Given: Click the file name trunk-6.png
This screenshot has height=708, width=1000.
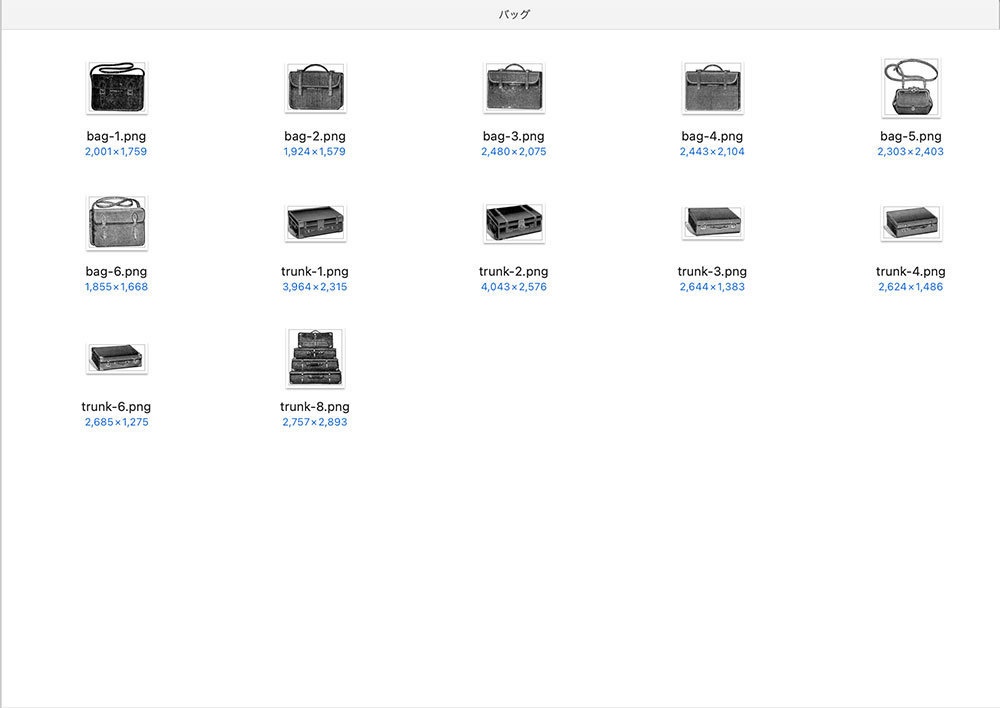Looking at the screenshot, I should point(116,406).
